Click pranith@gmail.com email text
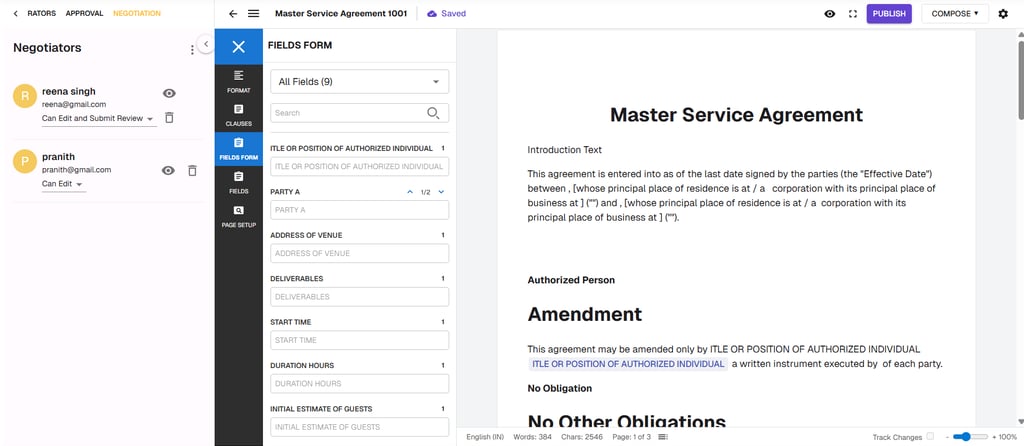This screenshot has width=1024, height=446. [76, 170]
